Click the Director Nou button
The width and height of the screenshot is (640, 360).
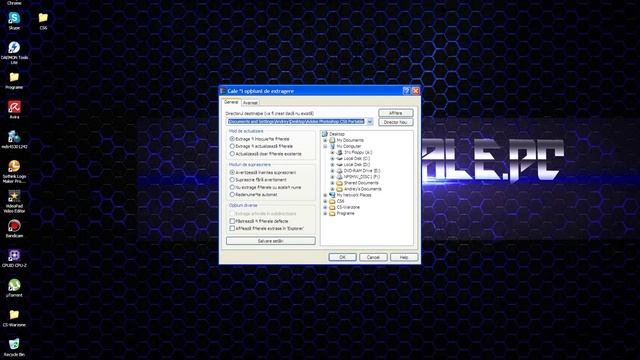click(x=396, y=122)
